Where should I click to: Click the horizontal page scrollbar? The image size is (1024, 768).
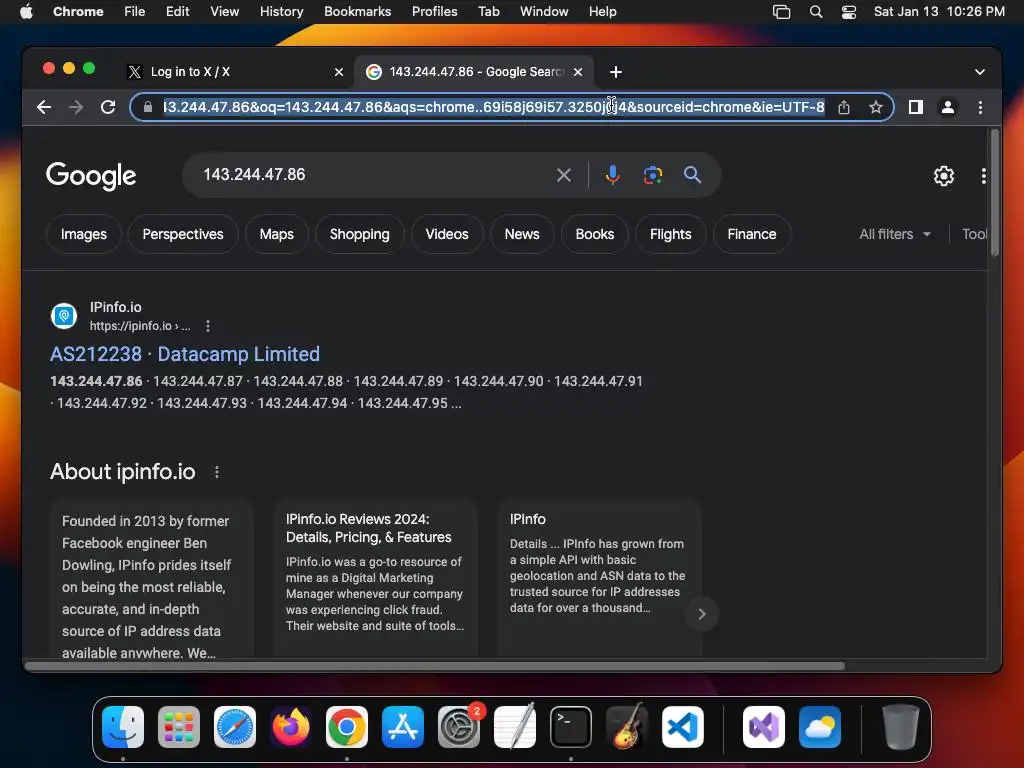(x=434, y=666)
